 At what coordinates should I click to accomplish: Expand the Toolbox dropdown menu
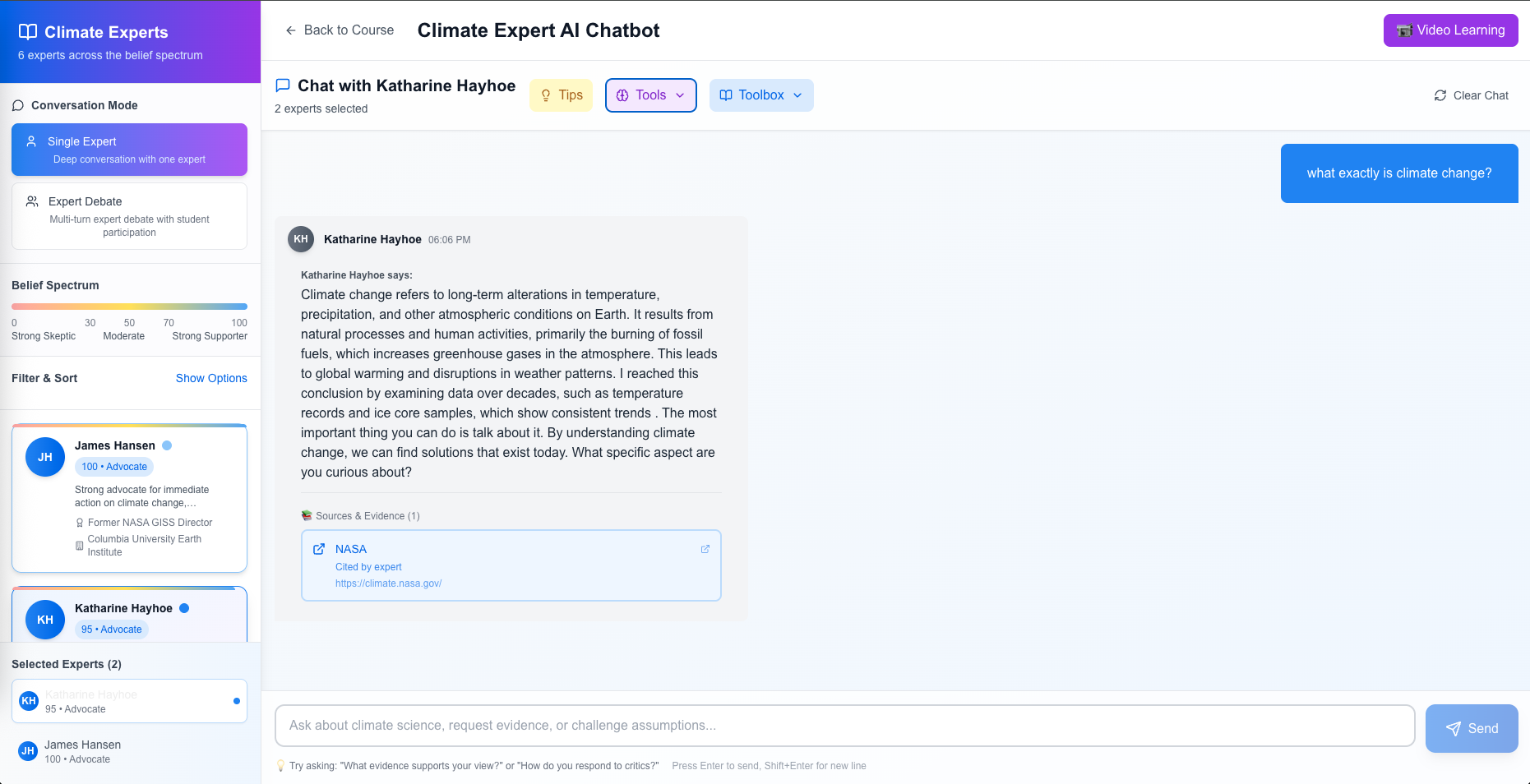pos(761,95)
